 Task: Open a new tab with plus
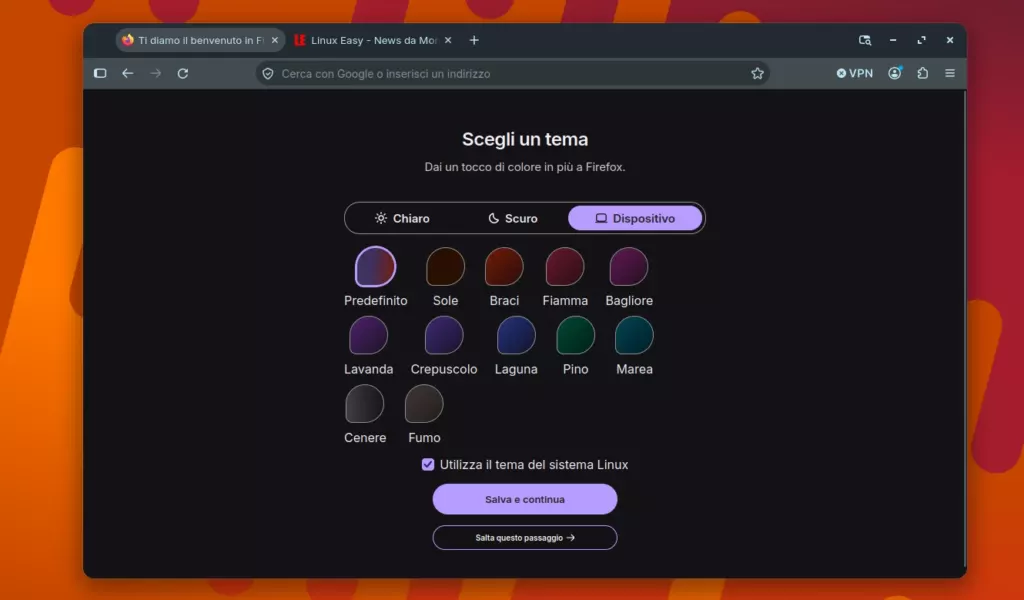point(474,40)
